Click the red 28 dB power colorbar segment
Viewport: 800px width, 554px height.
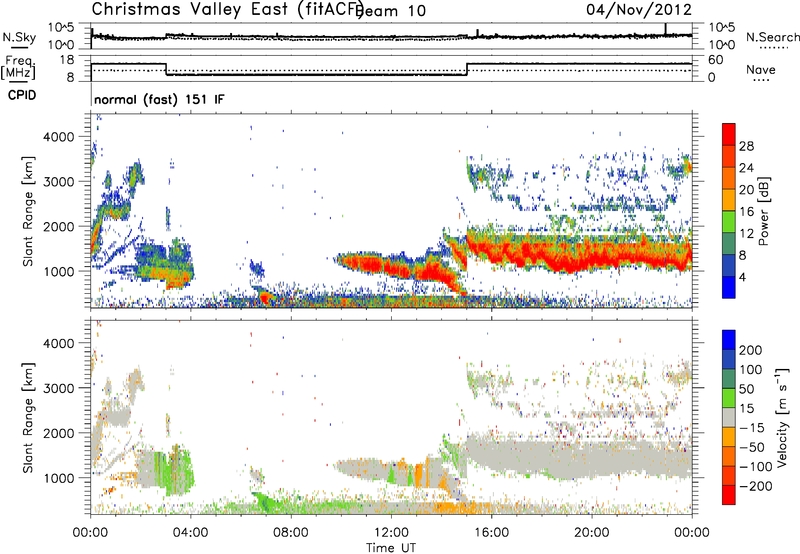[729, 134]
